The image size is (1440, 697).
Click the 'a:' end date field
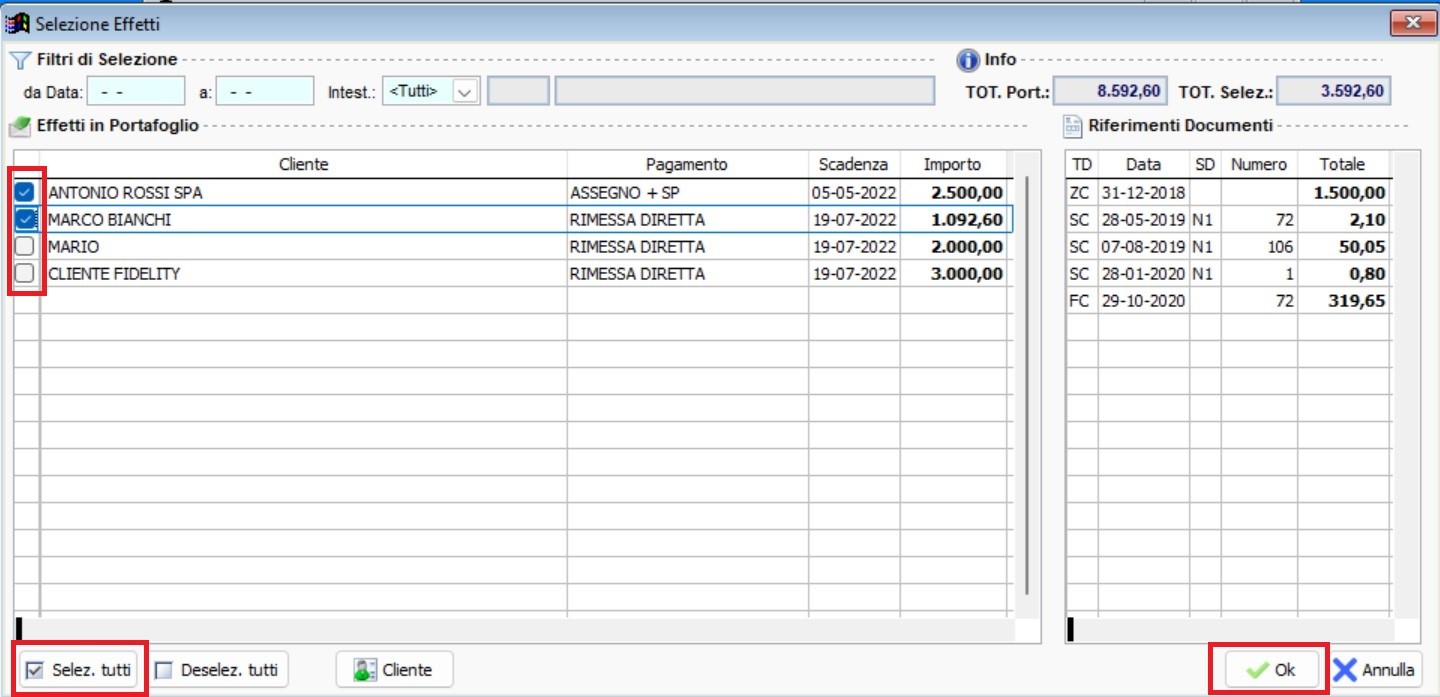pos(265,91)
